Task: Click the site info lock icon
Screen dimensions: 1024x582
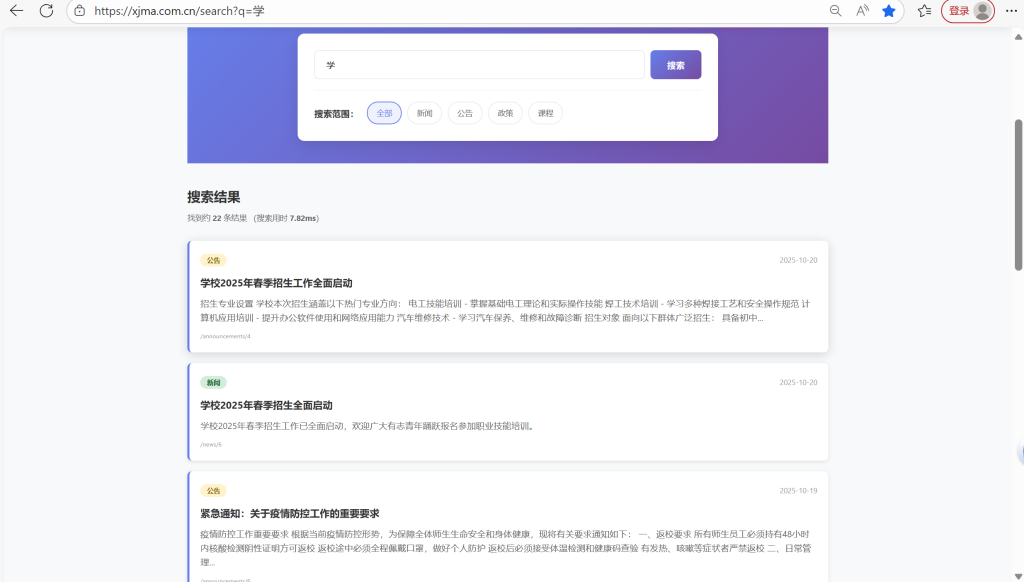Action: point(80,11)
